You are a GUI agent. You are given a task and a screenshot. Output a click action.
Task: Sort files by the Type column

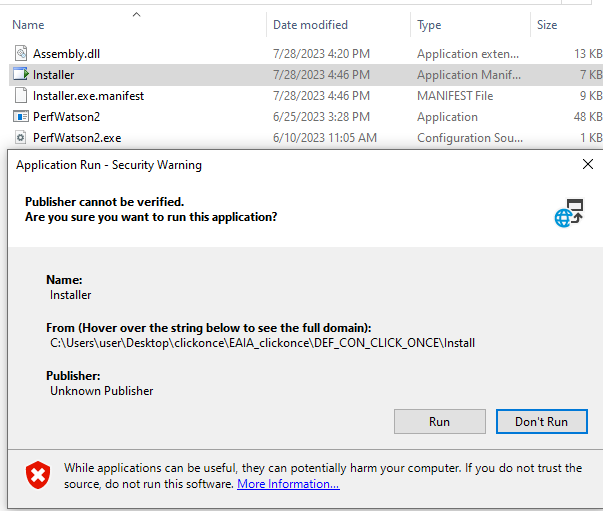coord(429,25)
